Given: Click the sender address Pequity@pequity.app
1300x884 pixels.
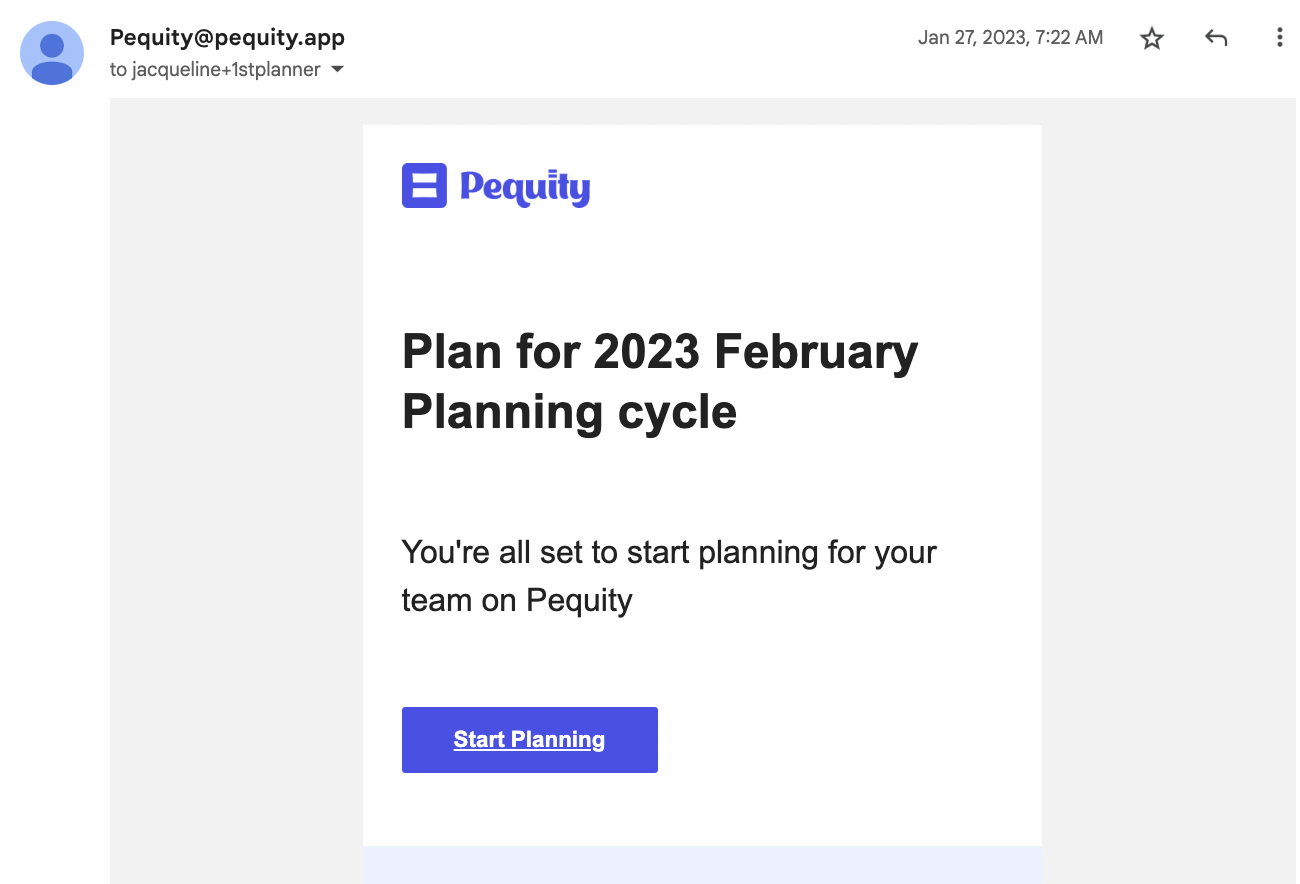Looking at the screenshot, I should (227, 38).
